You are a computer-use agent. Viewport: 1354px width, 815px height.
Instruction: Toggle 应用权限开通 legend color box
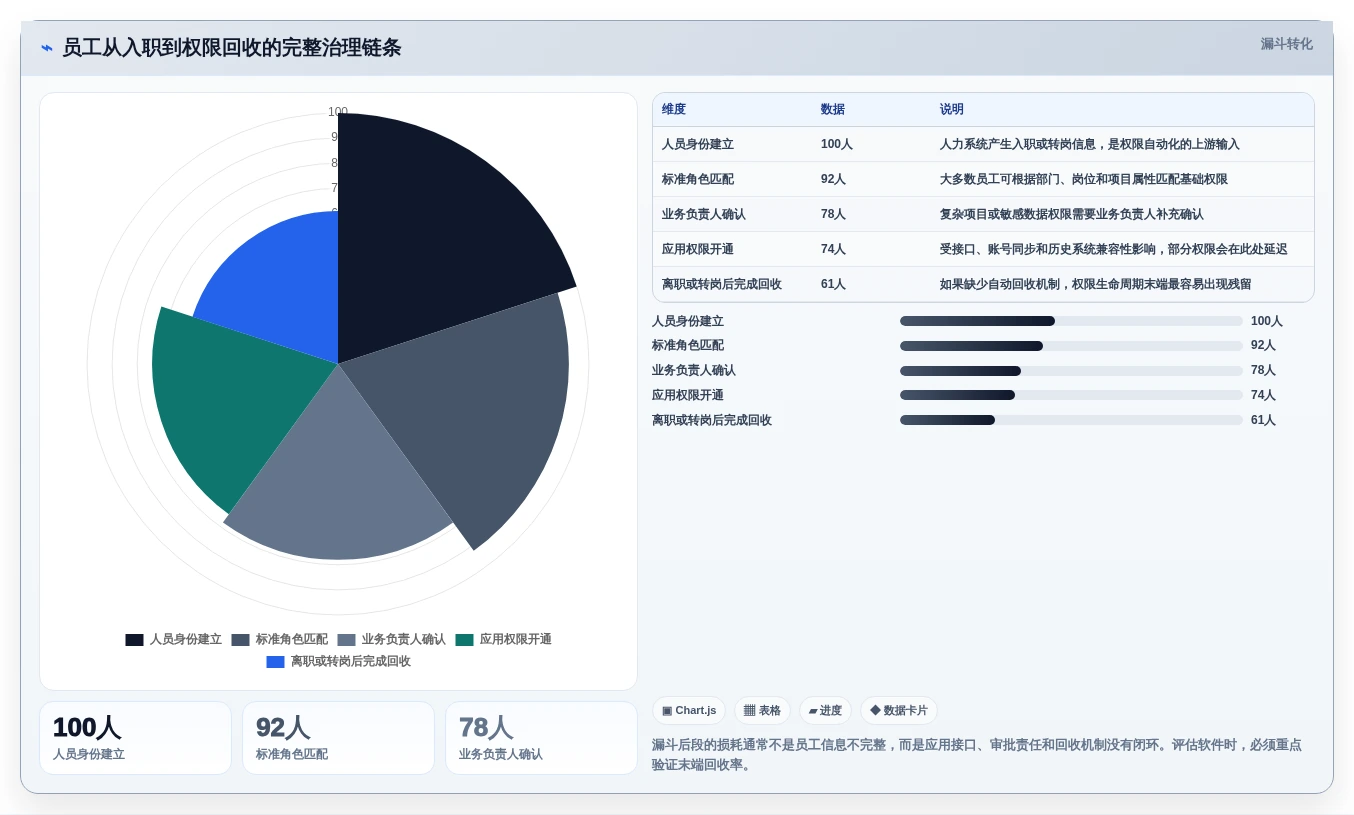pos(464,640)
